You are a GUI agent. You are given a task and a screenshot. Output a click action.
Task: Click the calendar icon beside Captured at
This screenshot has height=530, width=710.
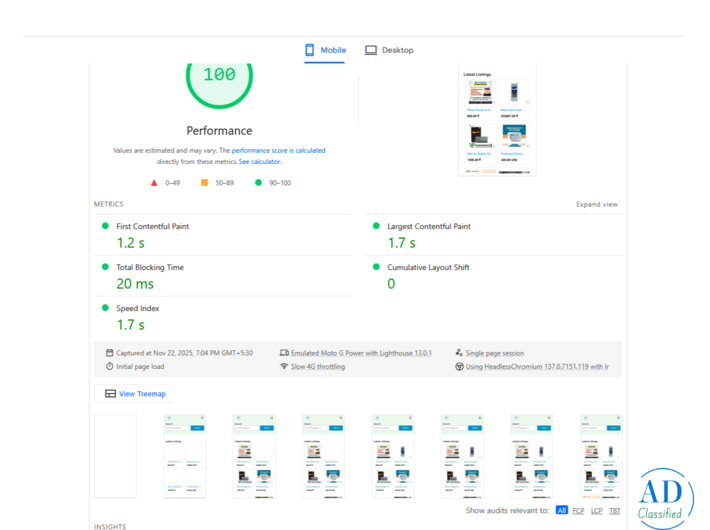point(110,352)
